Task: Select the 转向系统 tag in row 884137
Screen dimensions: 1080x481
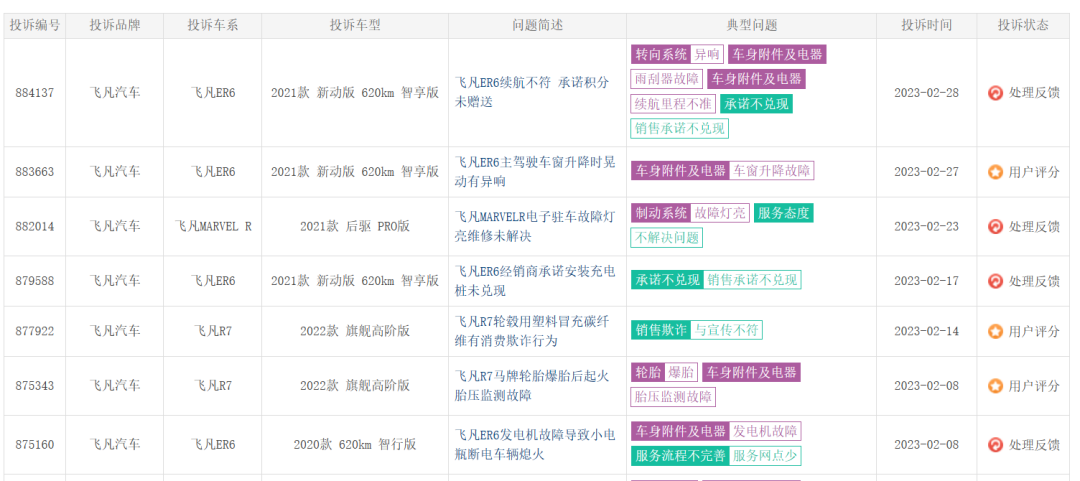Action: (661, 54)
